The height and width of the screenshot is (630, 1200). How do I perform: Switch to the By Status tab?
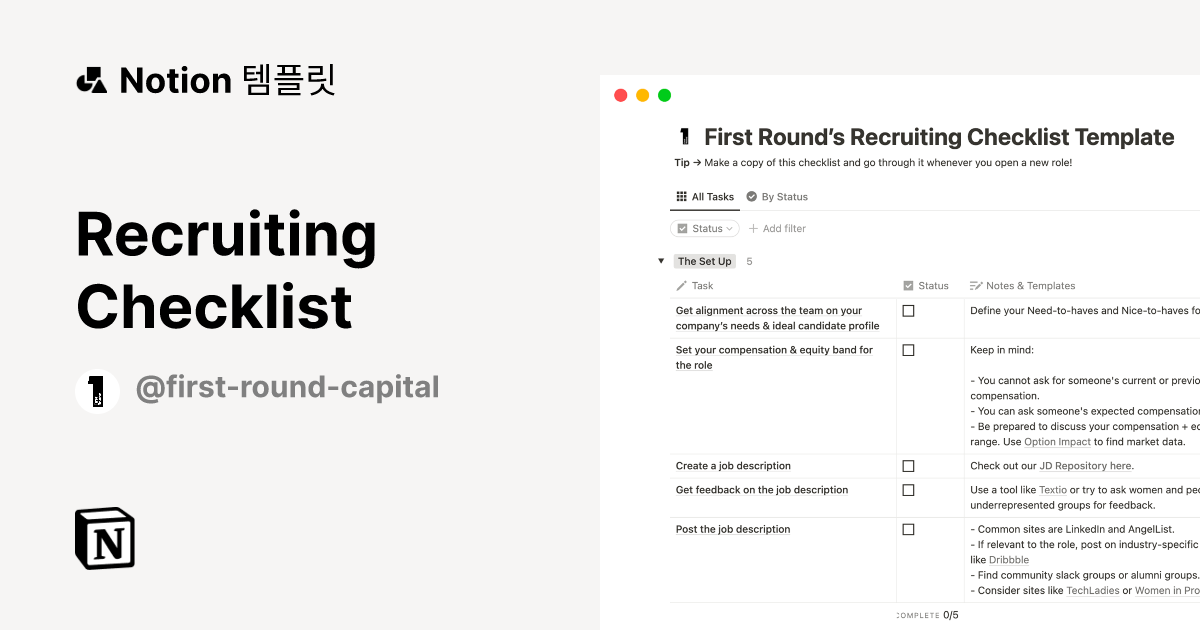coord(777,197)
